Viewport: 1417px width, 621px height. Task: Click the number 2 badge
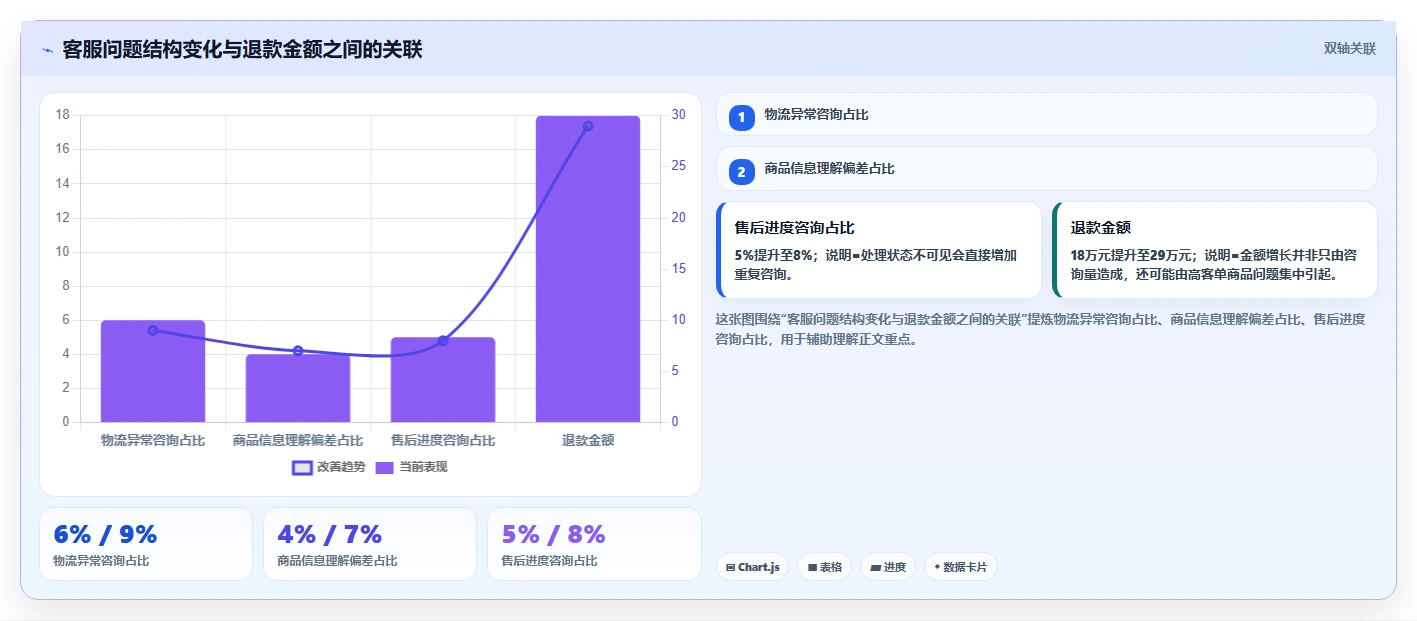tap(741, 172)
